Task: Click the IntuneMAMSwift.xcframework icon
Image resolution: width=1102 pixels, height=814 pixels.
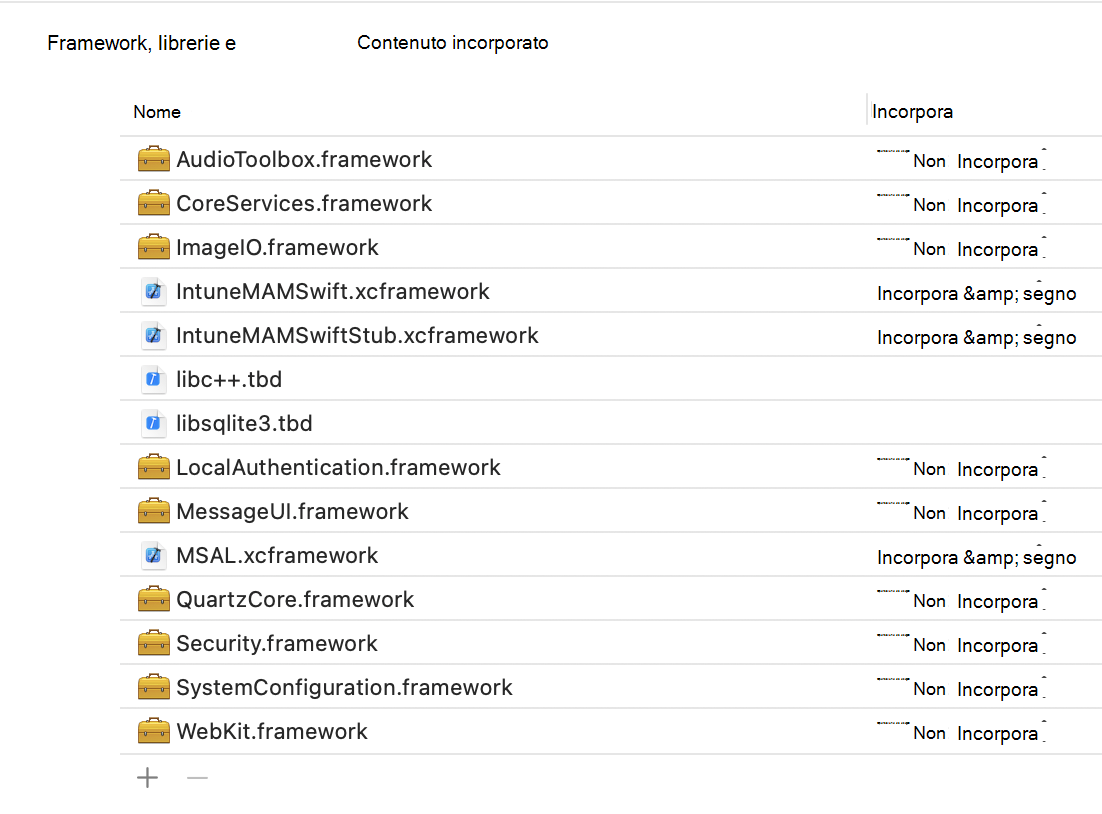Action: tap(154, 291)
